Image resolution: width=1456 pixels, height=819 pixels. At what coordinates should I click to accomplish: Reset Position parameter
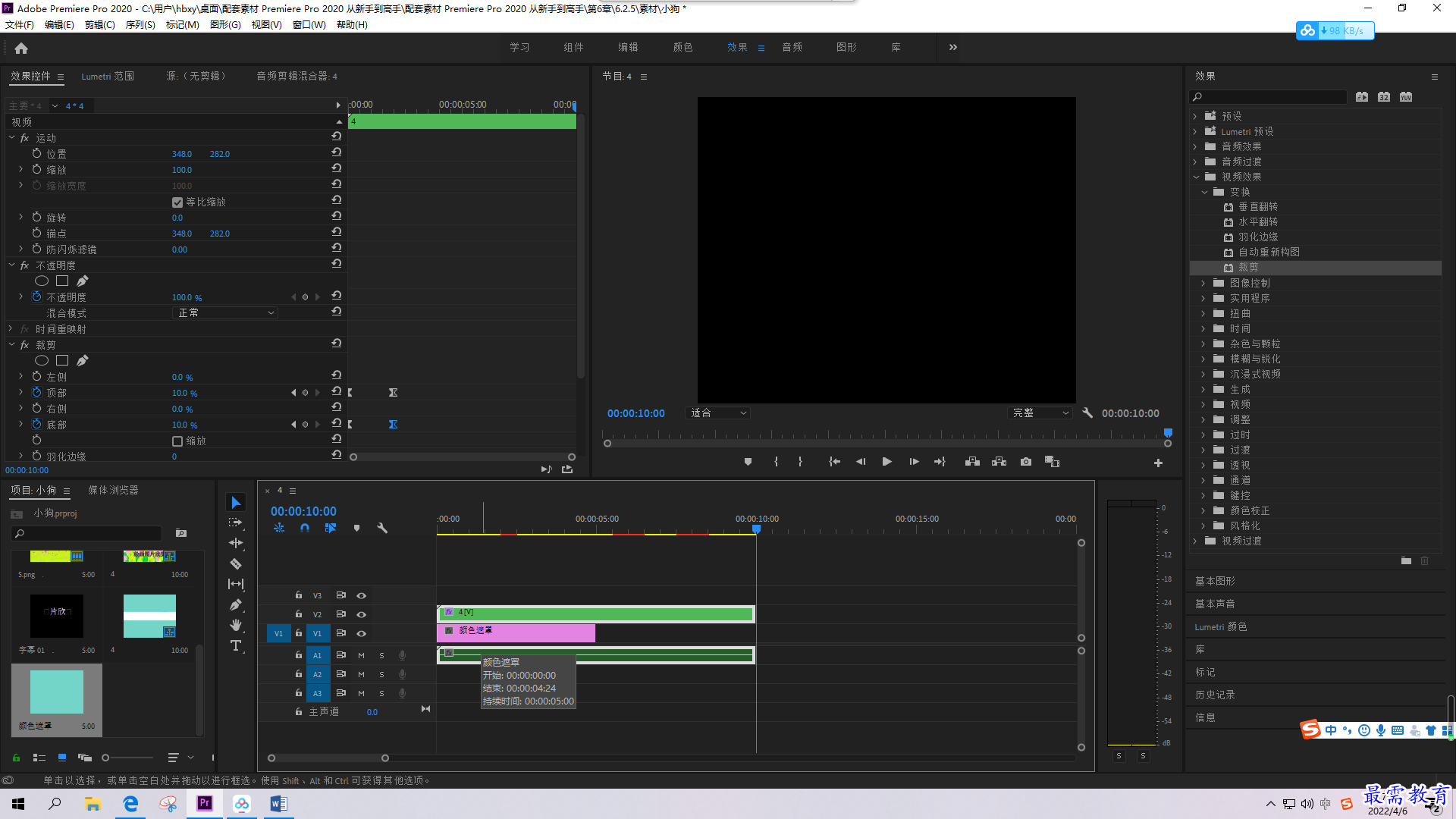click(x=336, y=152)
